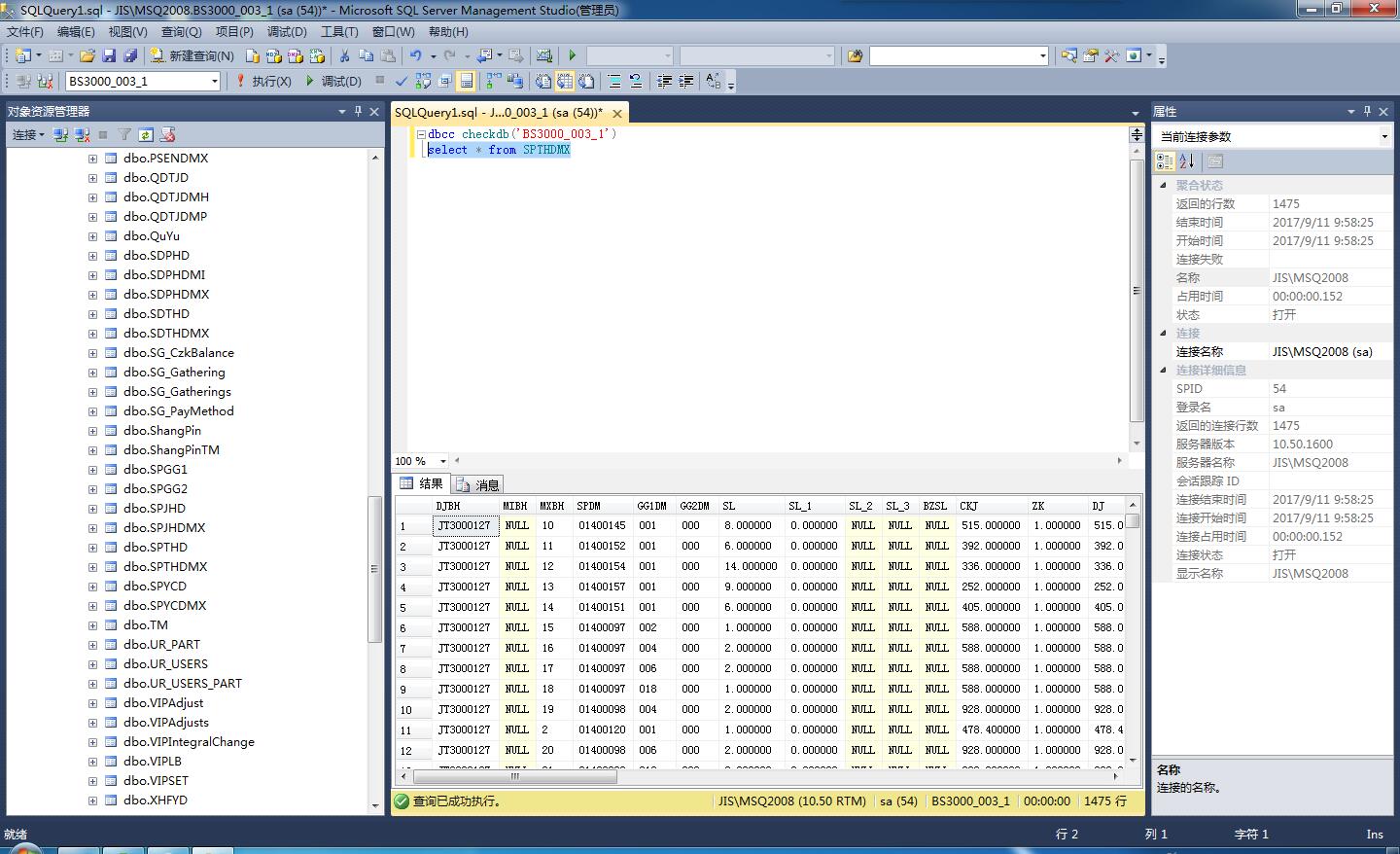The height and width of the screenshot is (854, 1400).
Task: Click the results grid horizontal scrollbar thumb
Action: tap(515, 776)
